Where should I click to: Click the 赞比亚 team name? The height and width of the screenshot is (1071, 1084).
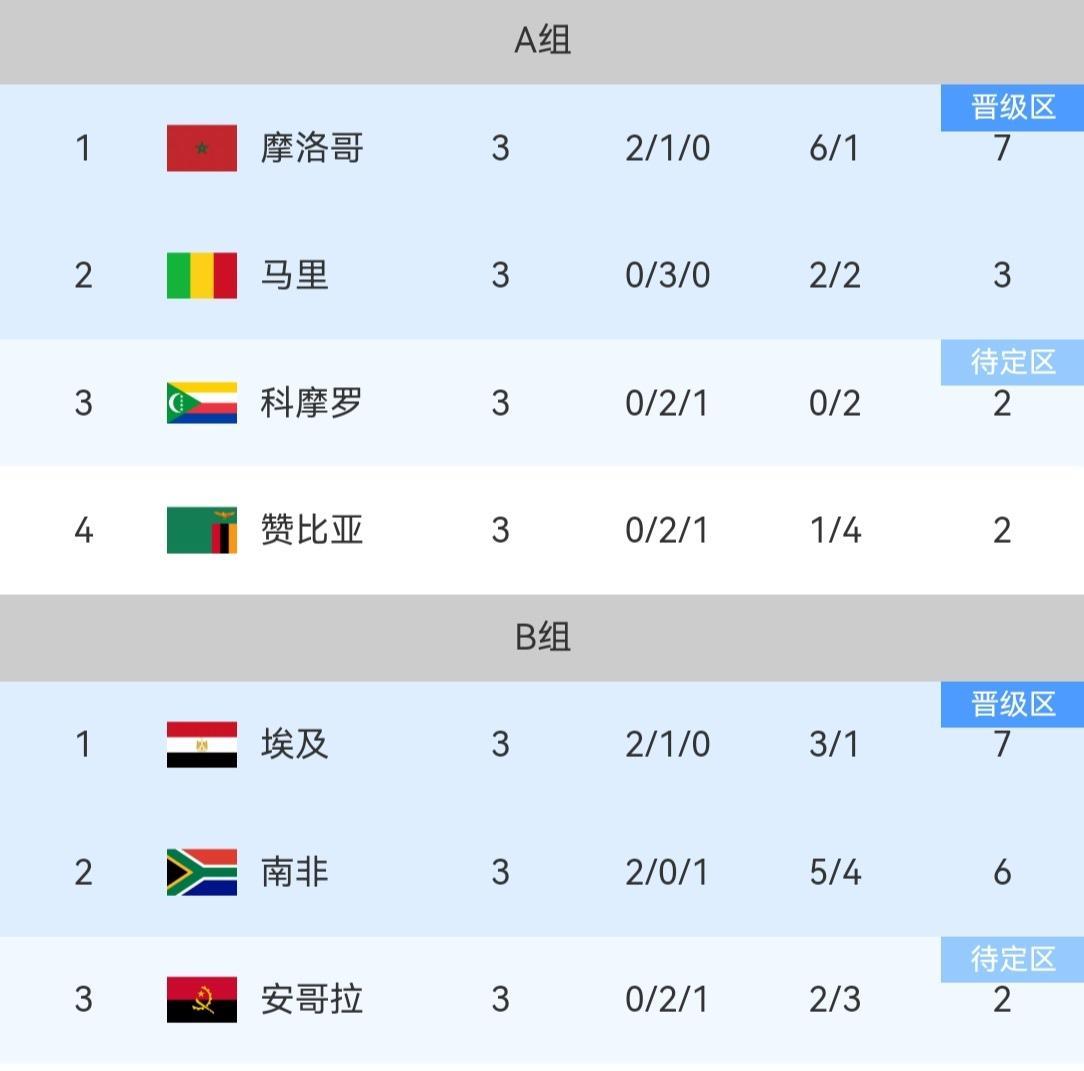click(x=311, y=530)
